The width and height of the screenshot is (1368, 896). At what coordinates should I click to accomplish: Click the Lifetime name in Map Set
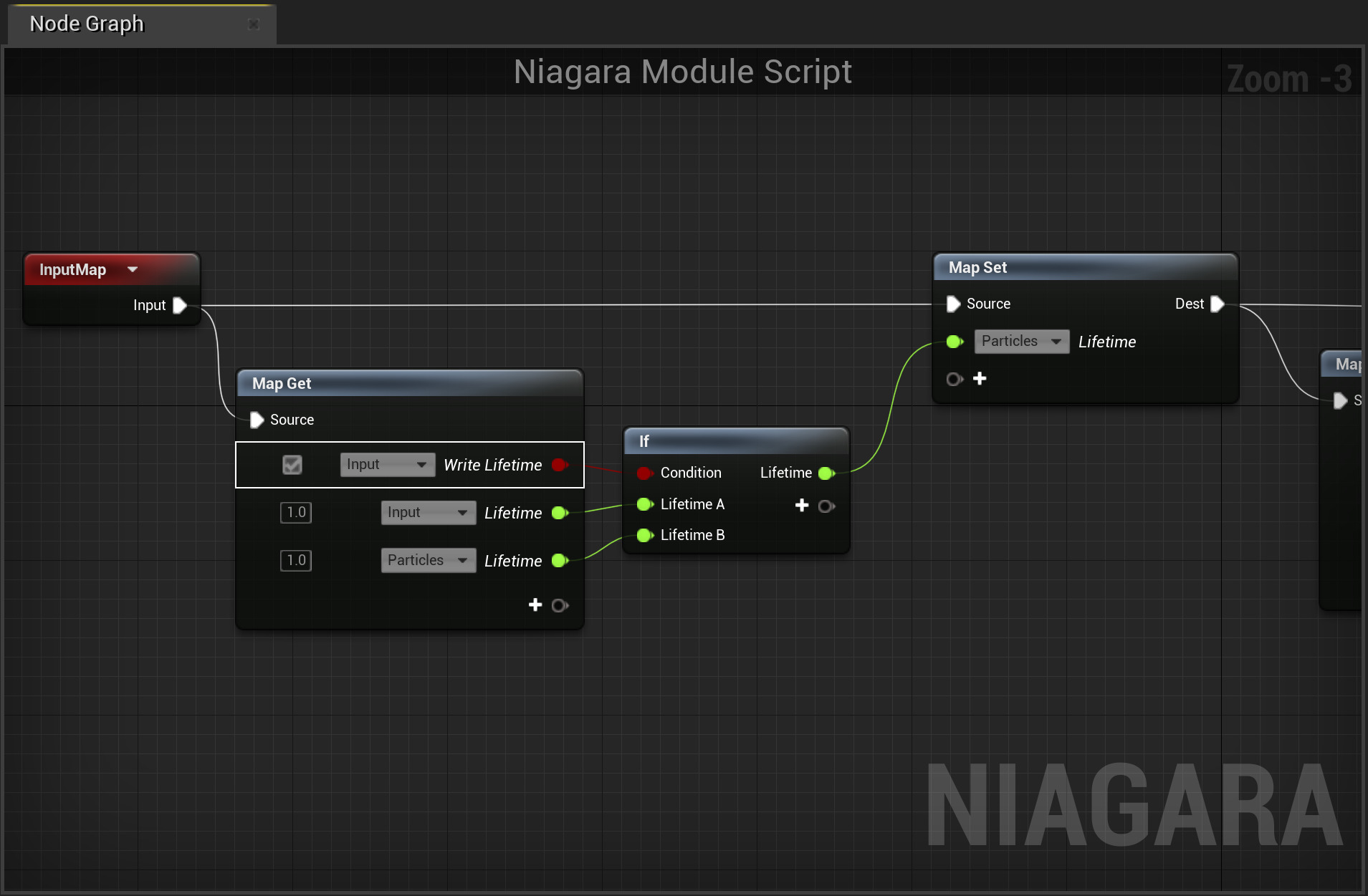1107,342
